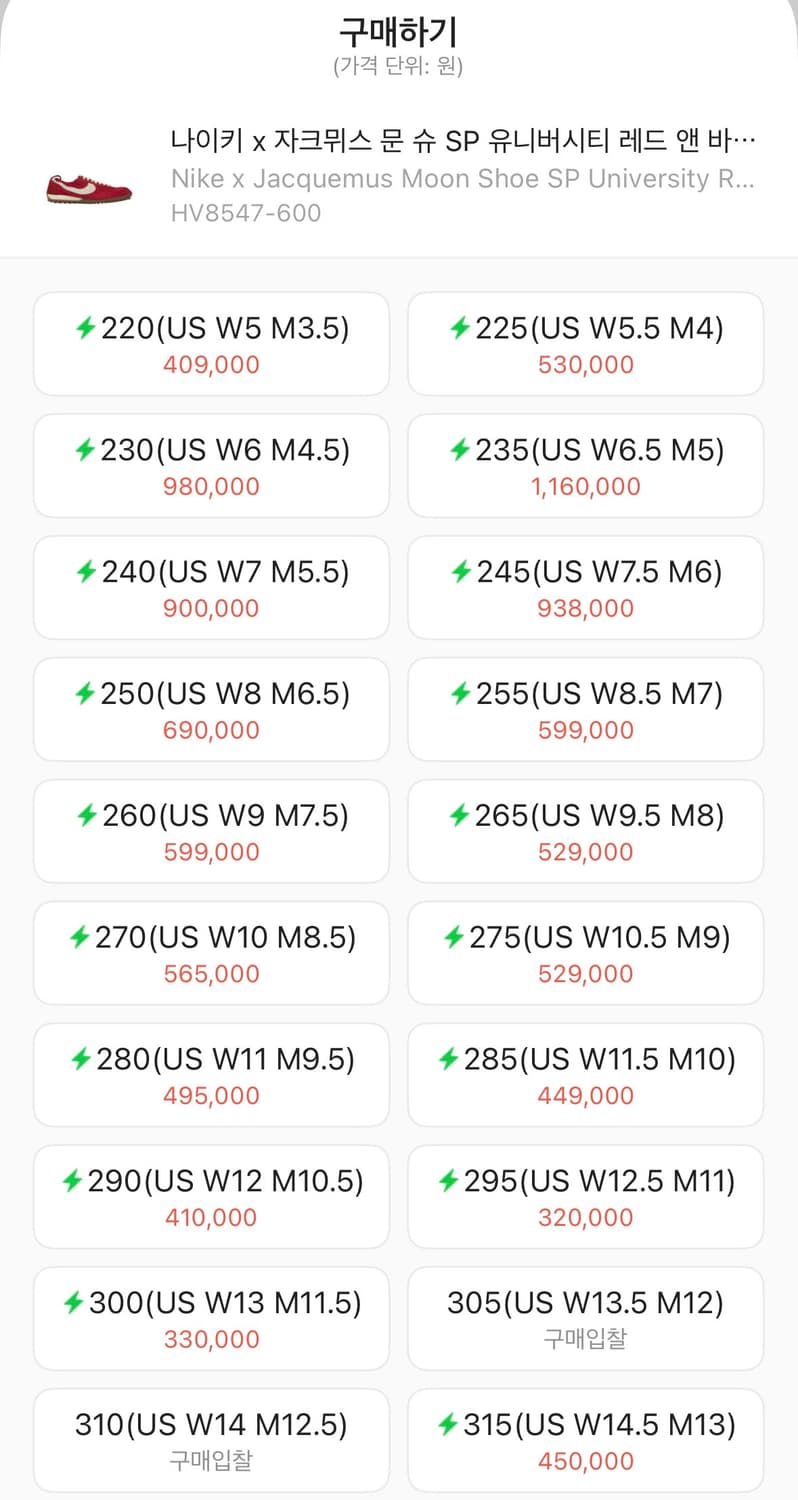Choose size 240 (US W7 M5.5)

click(x=211, y=587)
